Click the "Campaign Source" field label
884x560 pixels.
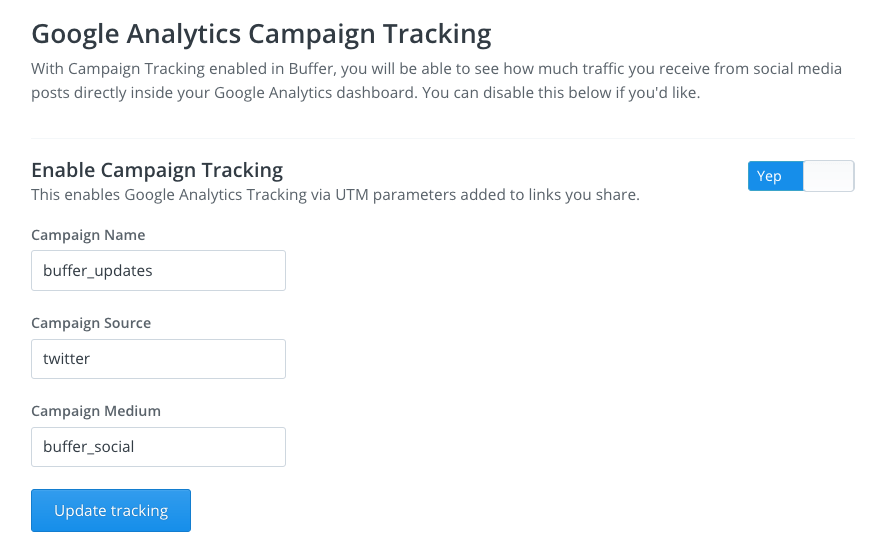[x=91, y=323]
